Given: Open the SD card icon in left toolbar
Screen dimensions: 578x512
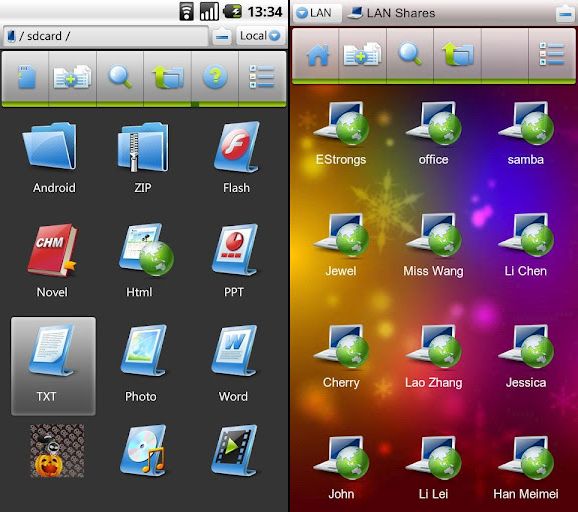Looking at the screenshot, I should tap(26, 77).
